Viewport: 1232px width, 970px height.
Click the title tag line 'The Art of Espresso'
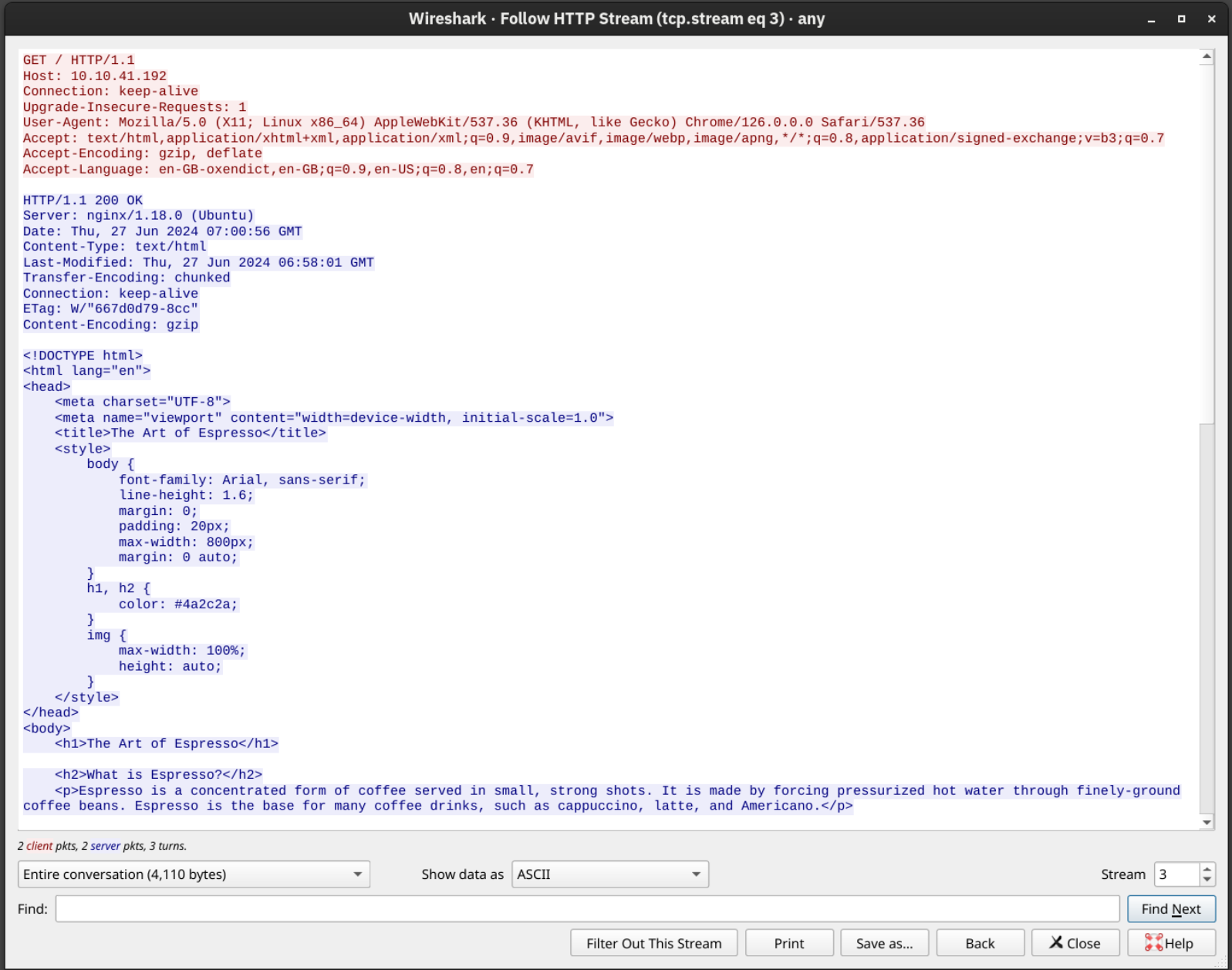191,433
